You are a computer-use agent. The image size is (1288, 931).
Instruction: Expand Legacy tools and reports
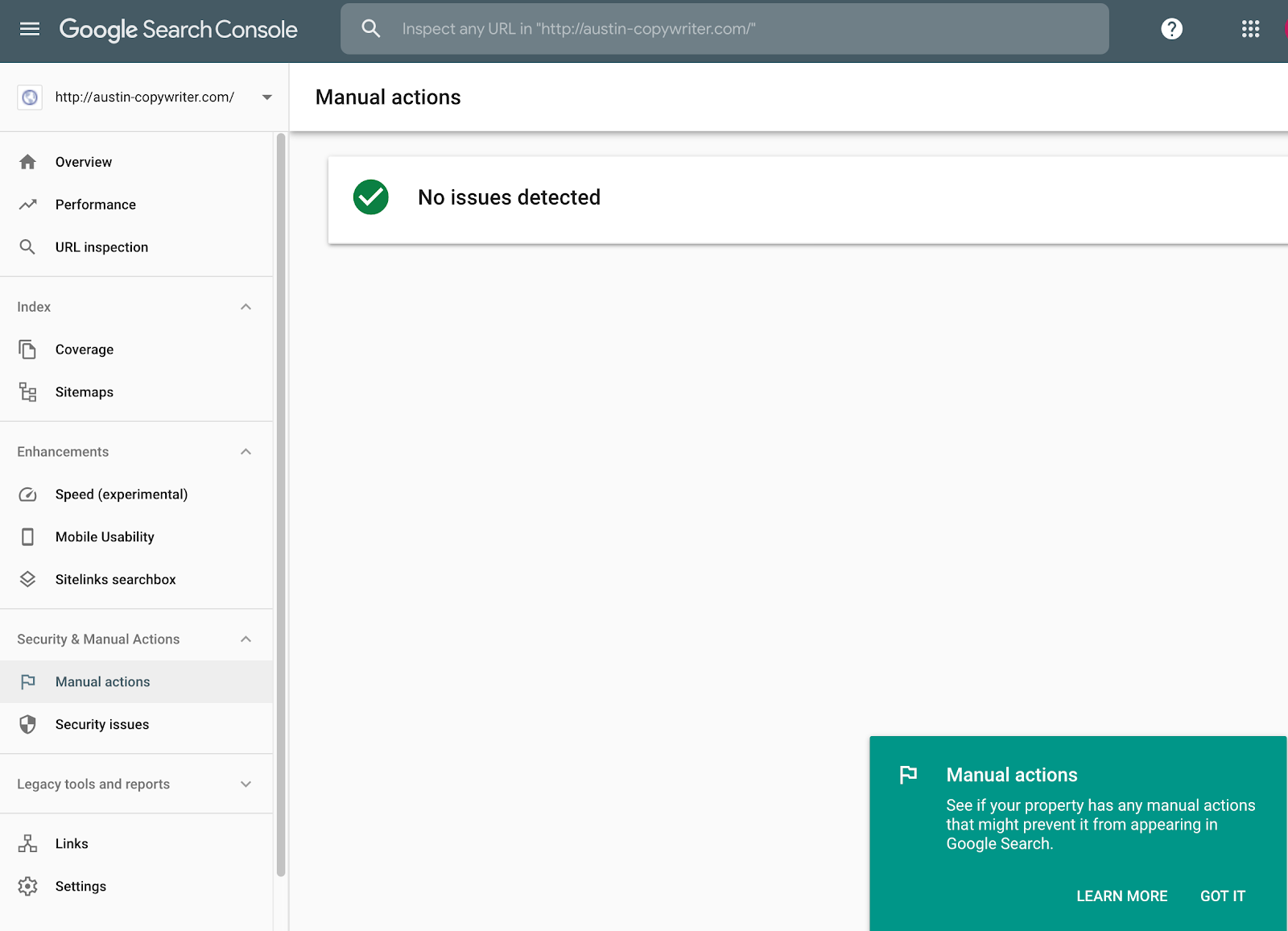tap(246, 784)
